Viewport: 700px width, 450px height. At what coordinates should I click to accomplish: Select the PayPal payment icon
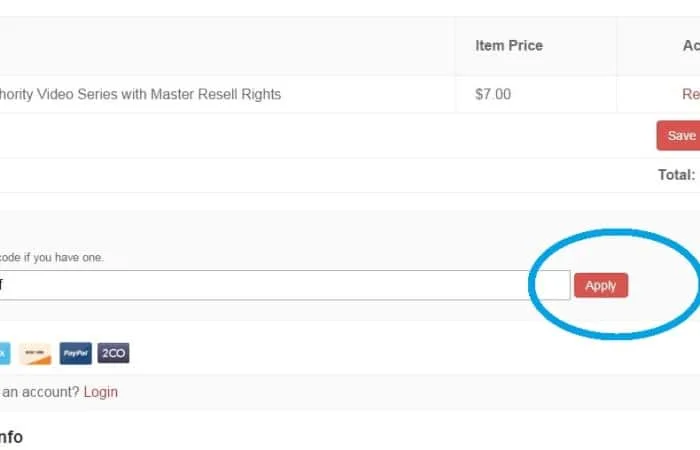point(75,354)
